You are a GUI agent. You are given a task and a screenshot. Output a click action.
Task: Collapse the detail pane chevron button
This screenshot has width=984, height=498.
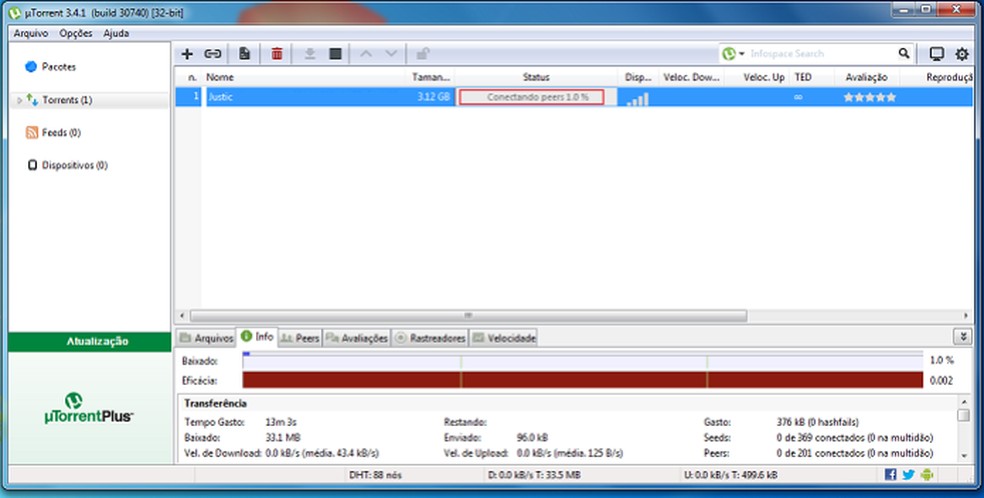pyautogui.click(x=963, y=337)
